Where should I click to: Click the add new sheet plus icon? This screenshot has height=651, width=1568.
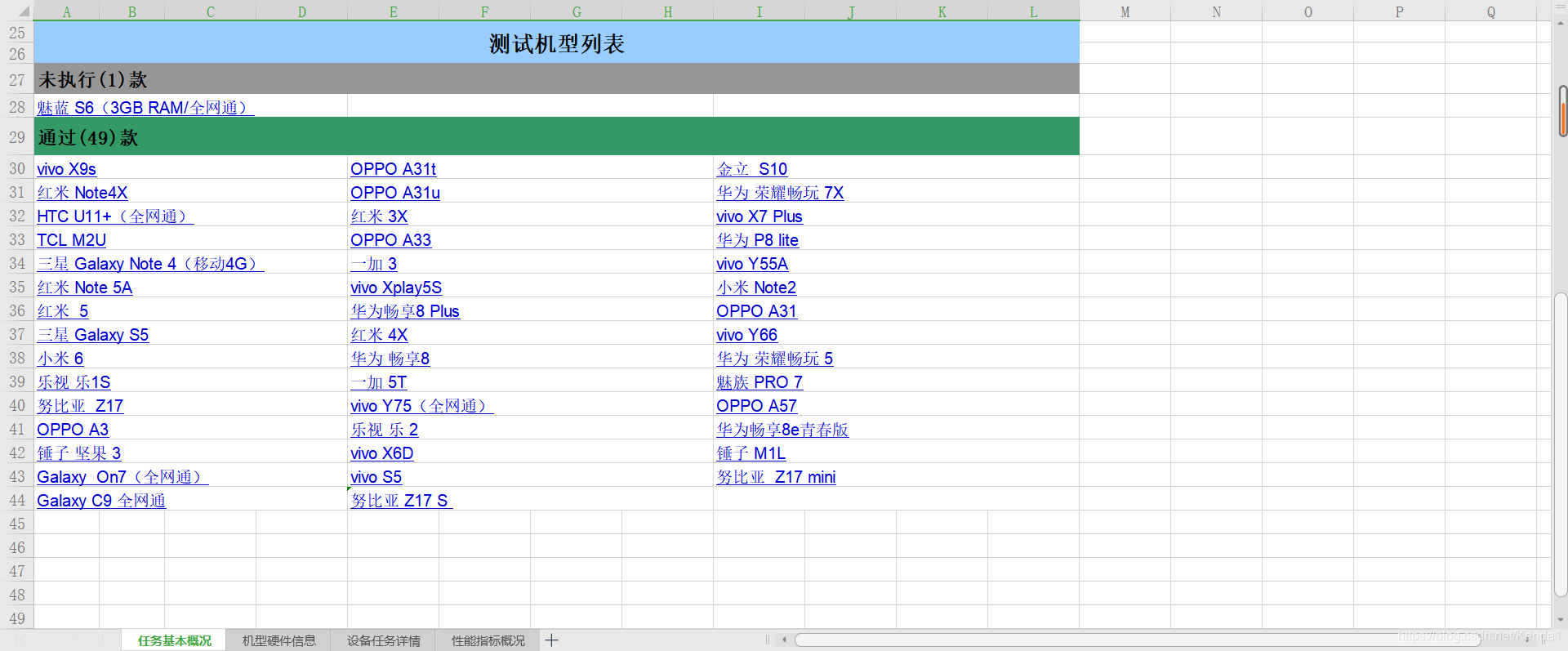click(x=552, y=640)
